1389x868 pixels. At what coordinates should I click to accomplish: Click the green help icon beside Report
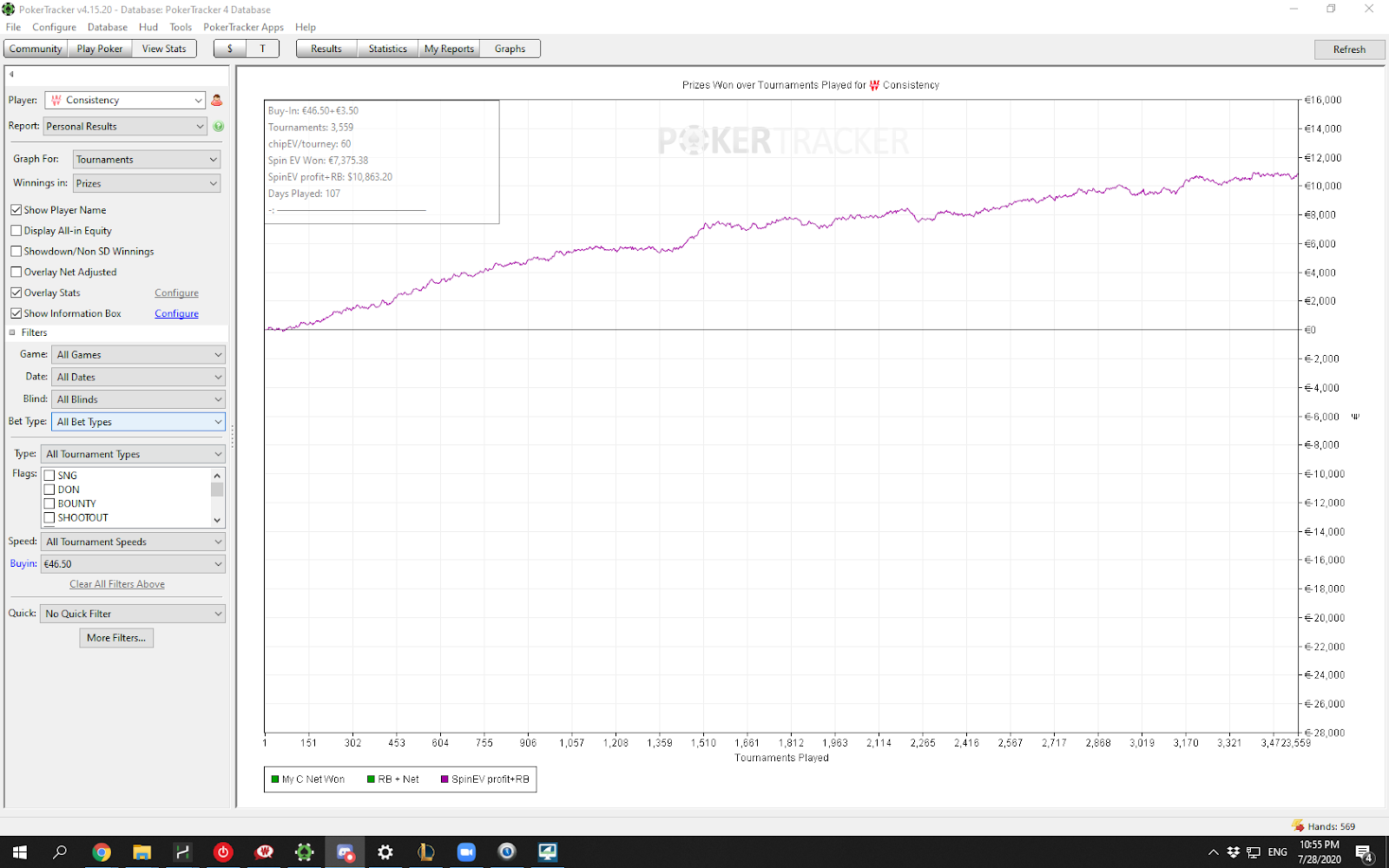[219, 127]
